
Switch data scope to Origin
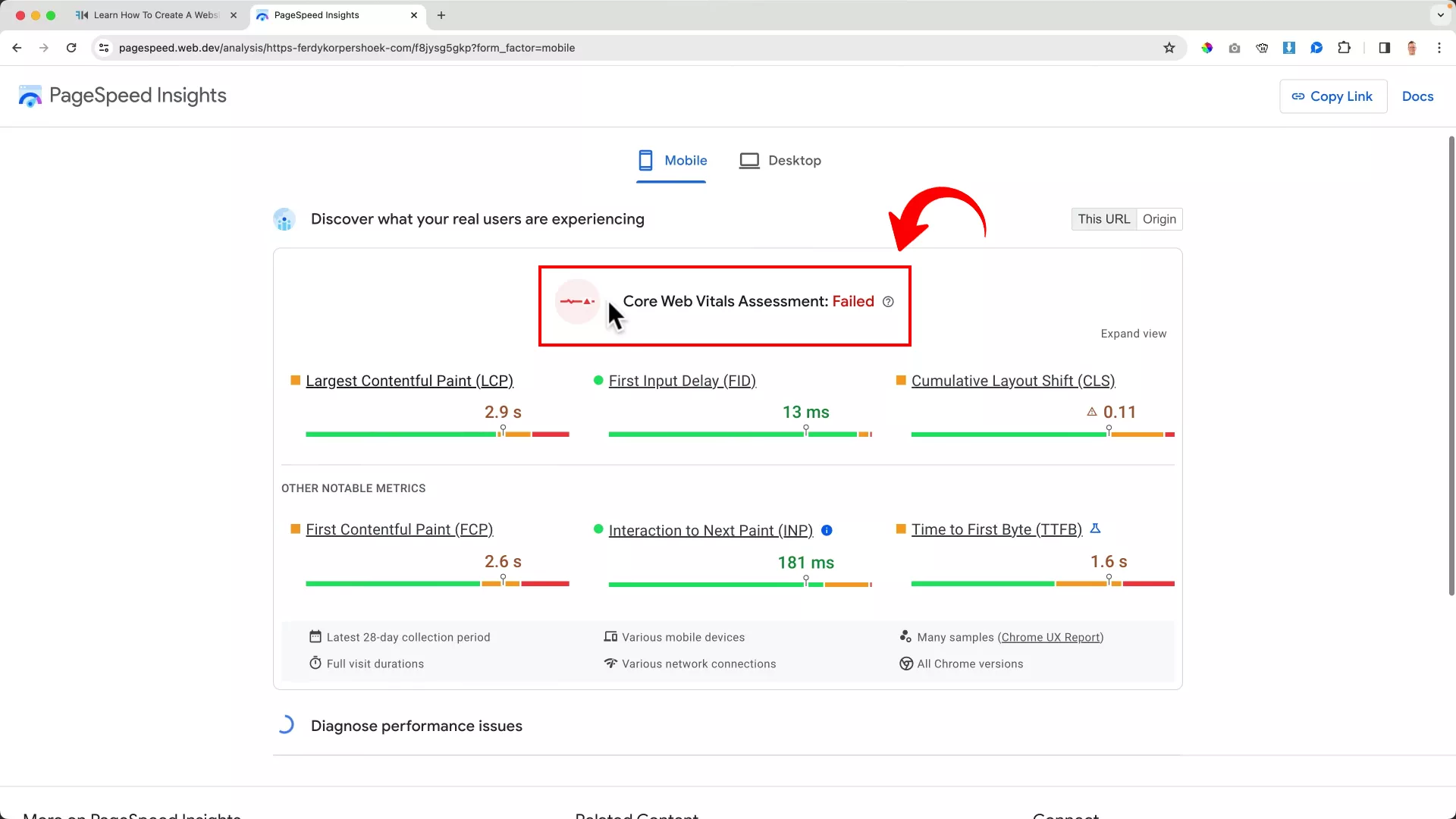[x=1159, y=219]
